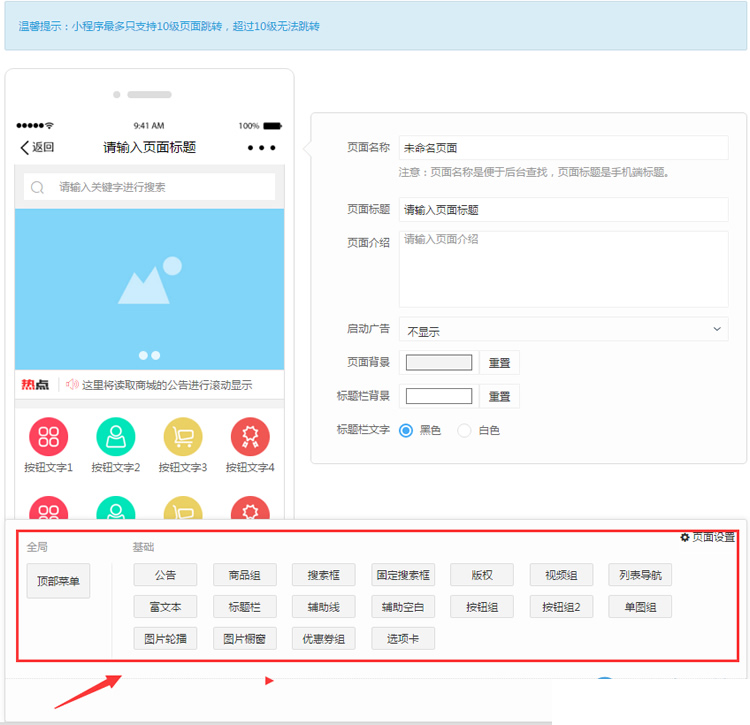
Task: Add the 单图组 component
Action: [x=640, y=607]
